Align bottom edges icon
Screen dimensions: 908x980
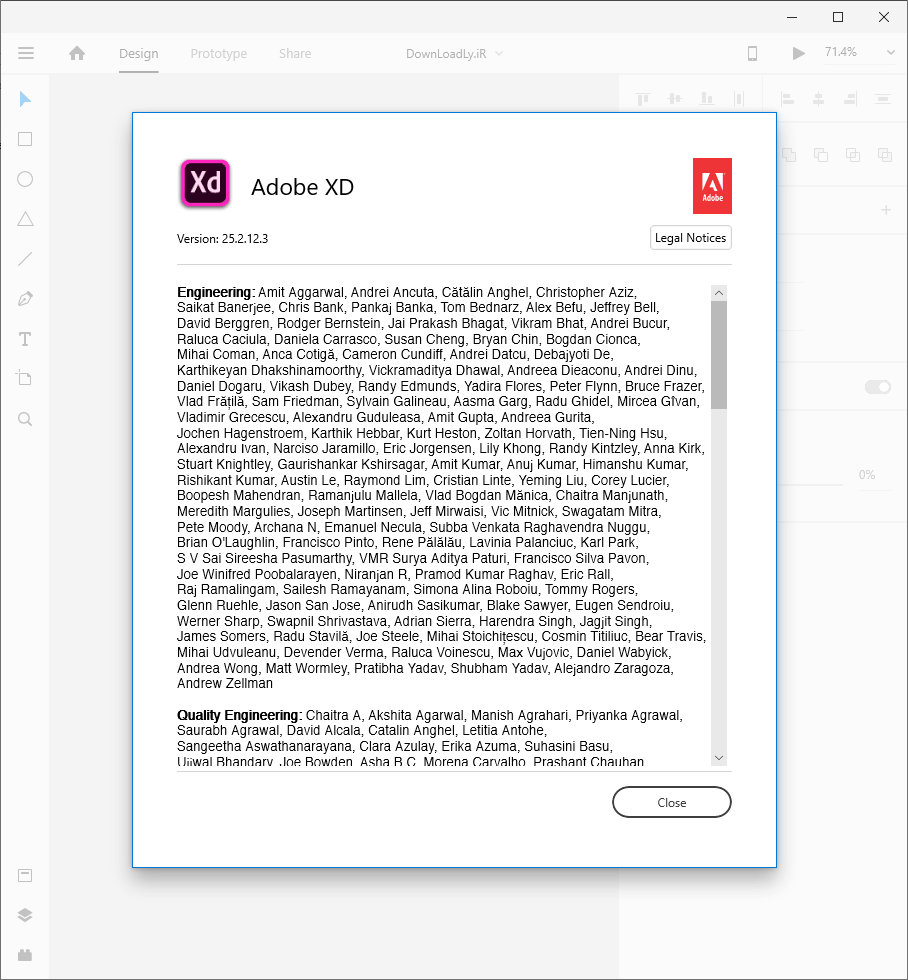point(707,99)
